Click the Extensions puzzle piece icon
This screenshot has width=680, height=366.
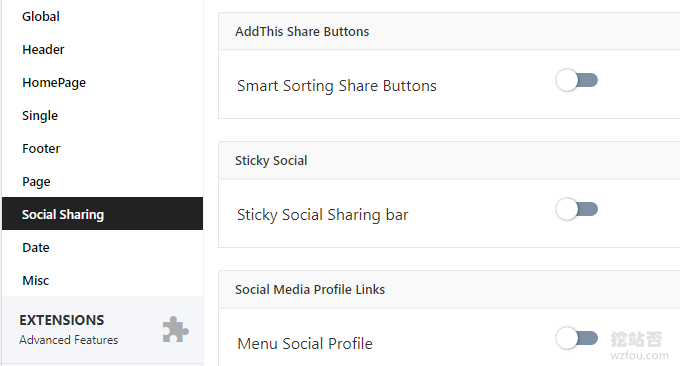click(x=176, y=330)
